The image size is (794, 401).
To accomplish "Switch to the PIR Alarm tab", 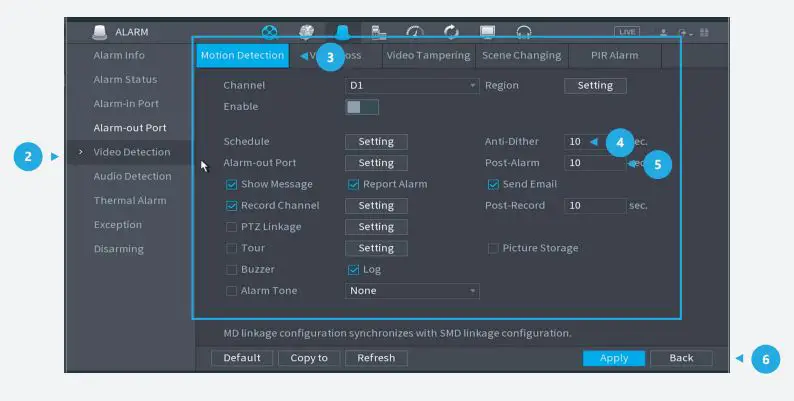I will [615, 55].
